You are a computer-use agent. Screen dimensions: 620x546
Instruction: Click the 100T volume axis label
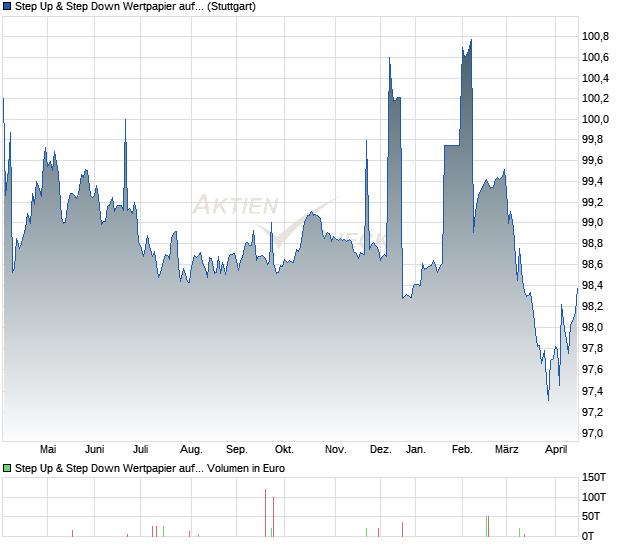(594, 497)
